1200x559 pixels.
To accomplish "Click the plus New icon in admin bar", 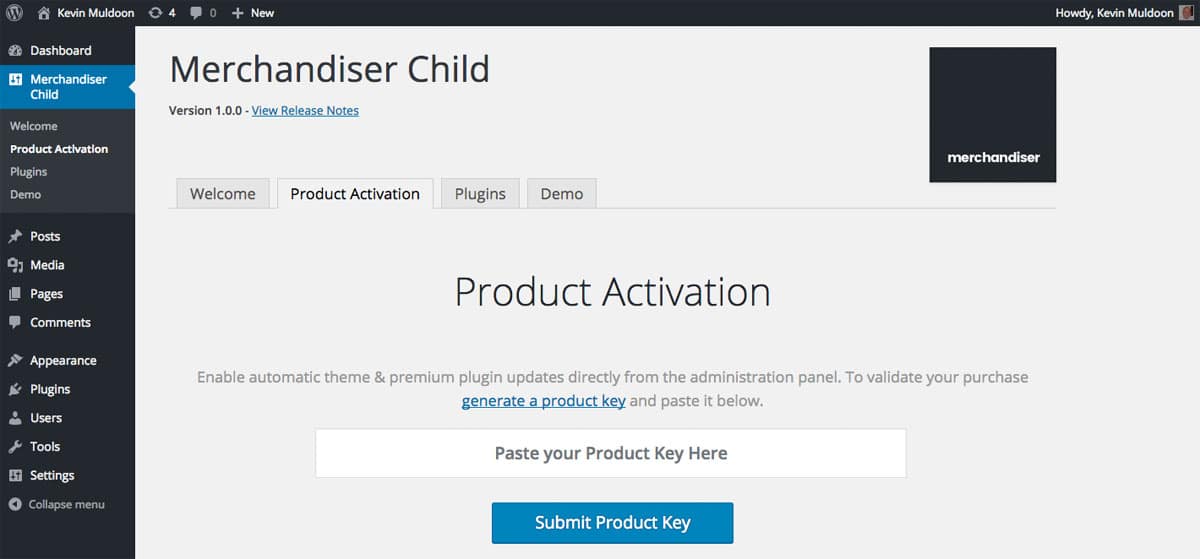I will [237, 13].
